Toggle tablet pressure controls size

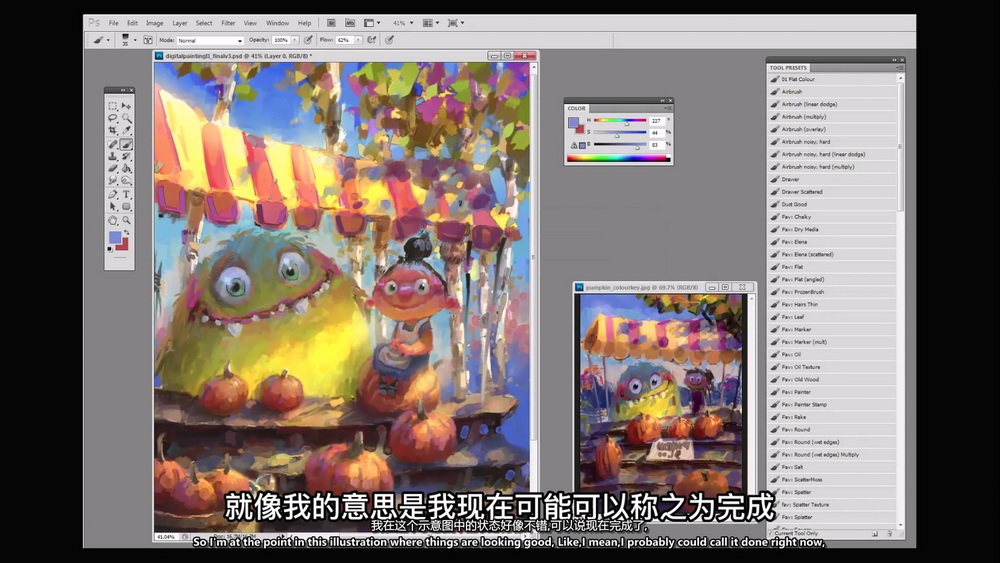coord(389,40)
